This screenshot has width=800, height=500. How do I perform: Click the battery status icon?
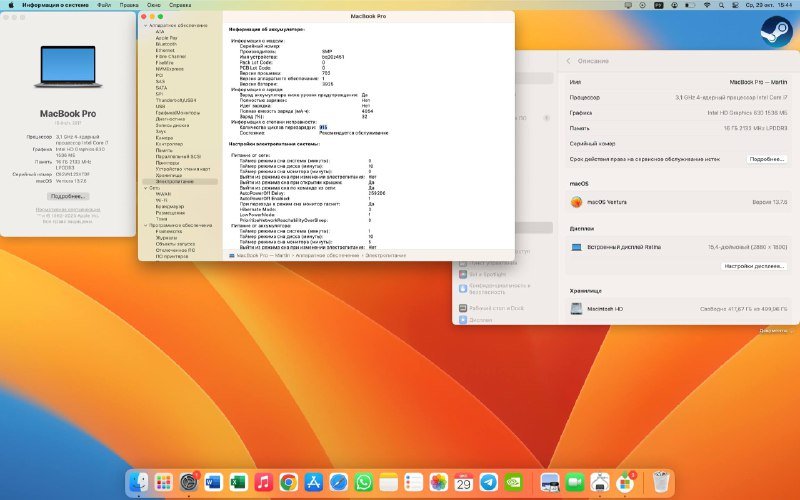[690, 5]
